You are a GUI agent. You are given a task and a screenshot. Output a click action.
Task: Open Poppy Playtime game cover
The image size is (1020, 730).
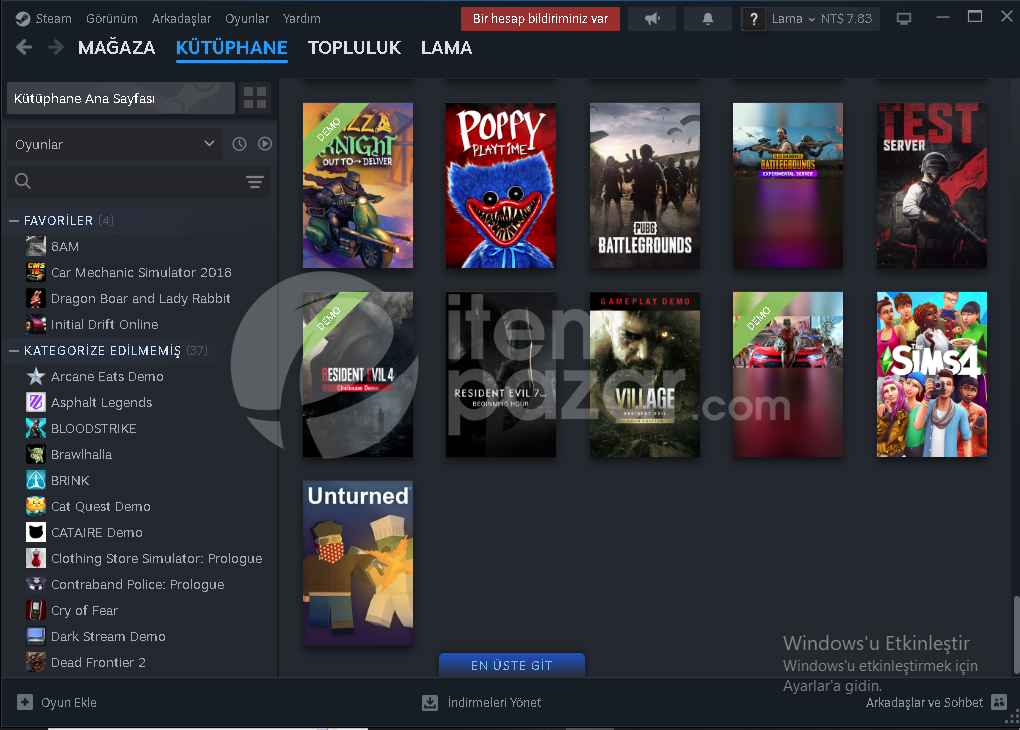(501, 185)
